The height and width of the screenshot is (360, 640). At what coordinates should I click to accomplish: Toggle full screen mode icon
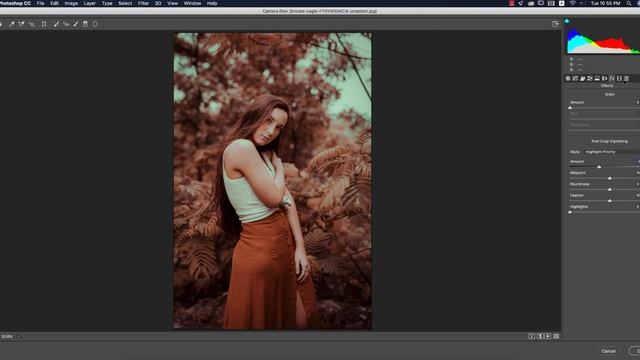pos(555,24)
